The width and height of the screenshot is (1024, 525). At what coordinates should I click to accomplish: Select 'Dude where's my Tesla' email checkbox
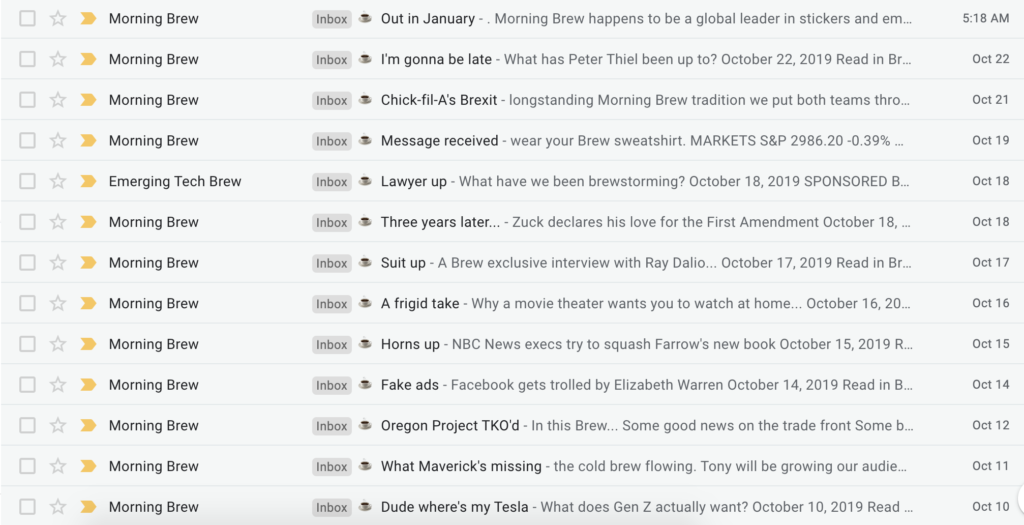click(x=27, y=507)
